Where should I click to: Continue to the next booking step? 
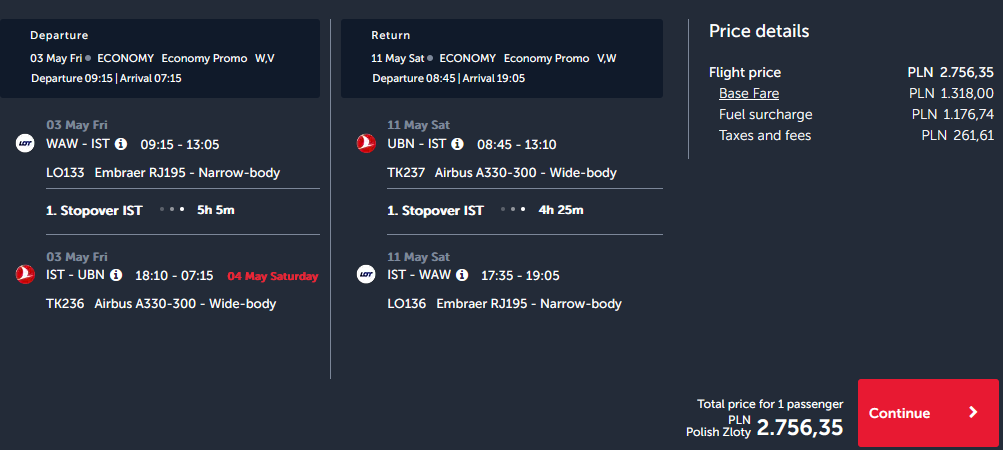(928, 413)
